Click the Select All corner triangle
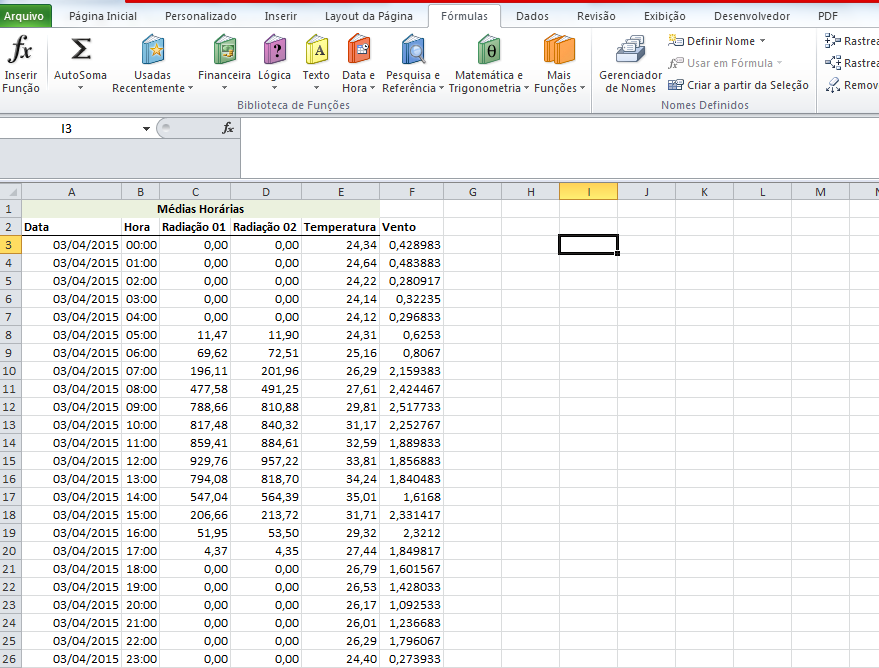This screenshot has width=879, height=668. [x=11, y=192]
